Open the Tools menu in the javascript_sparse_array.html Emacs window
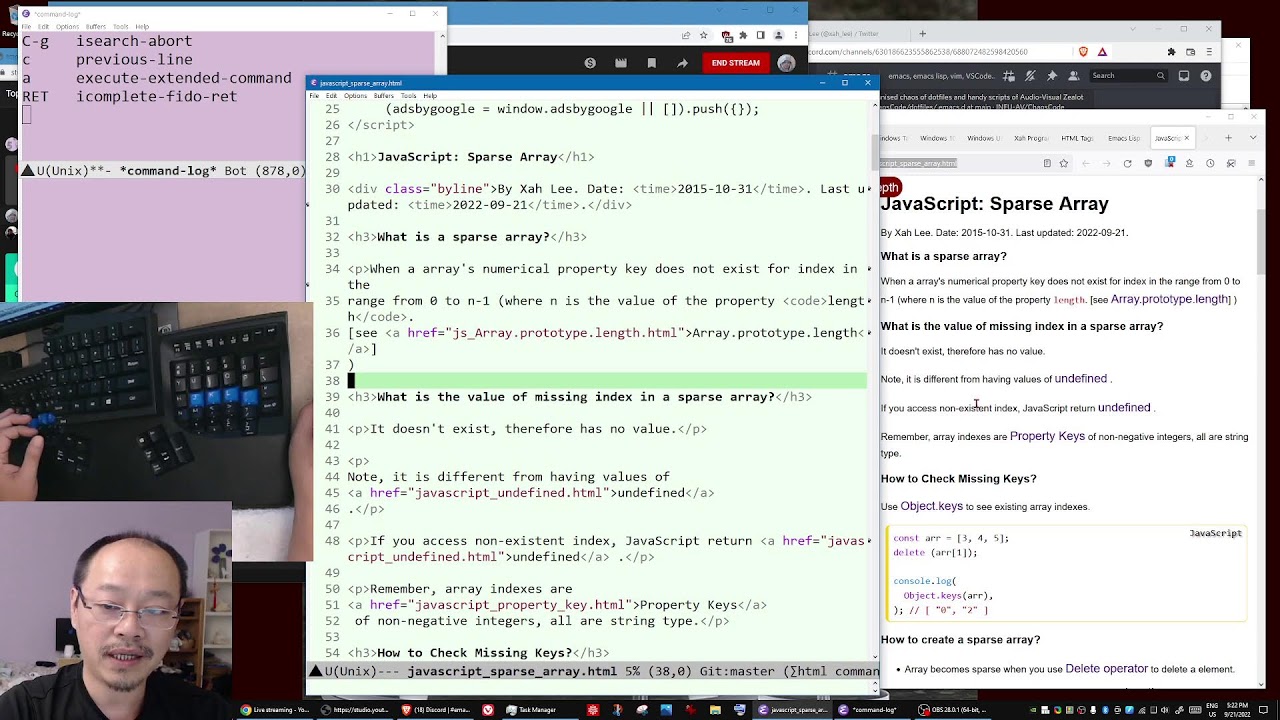 click(408, 96)
